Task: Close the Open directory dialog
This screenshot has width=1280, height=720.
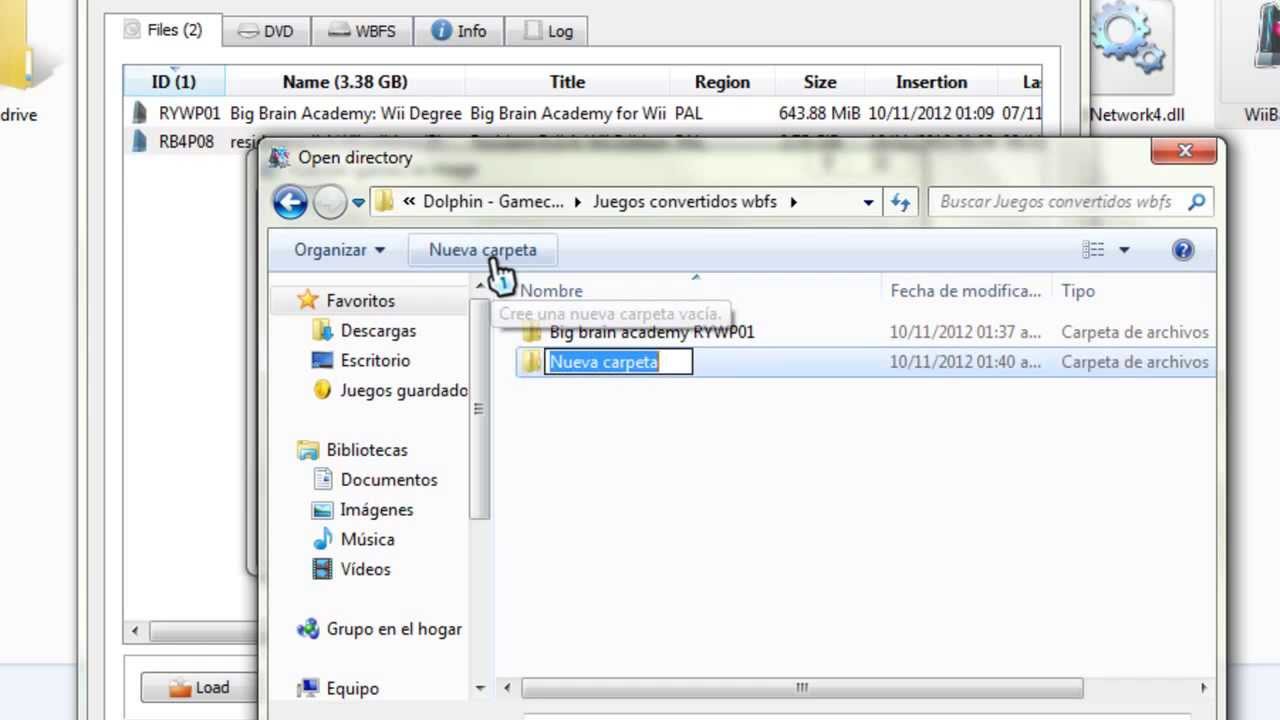Action: tap(1185, 151)
